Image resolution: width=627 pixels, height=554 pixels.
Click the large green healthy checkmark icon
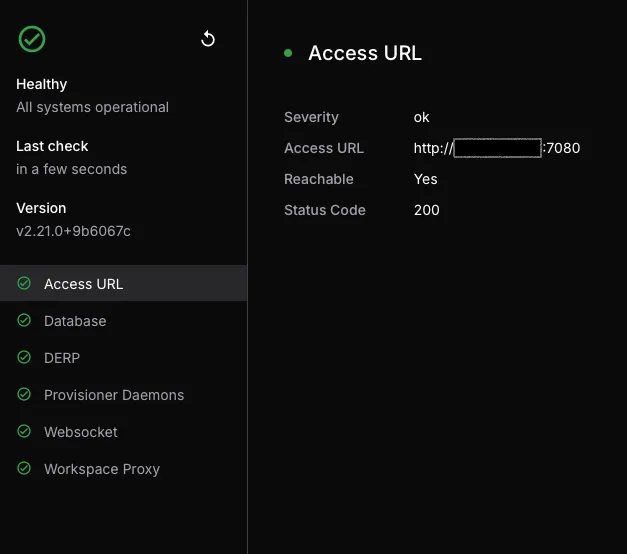(x=32, y=39)
